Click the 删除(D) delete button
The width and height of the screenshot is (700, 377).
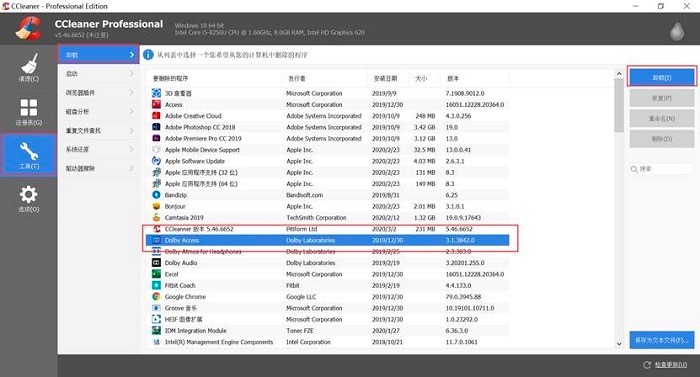662,139
